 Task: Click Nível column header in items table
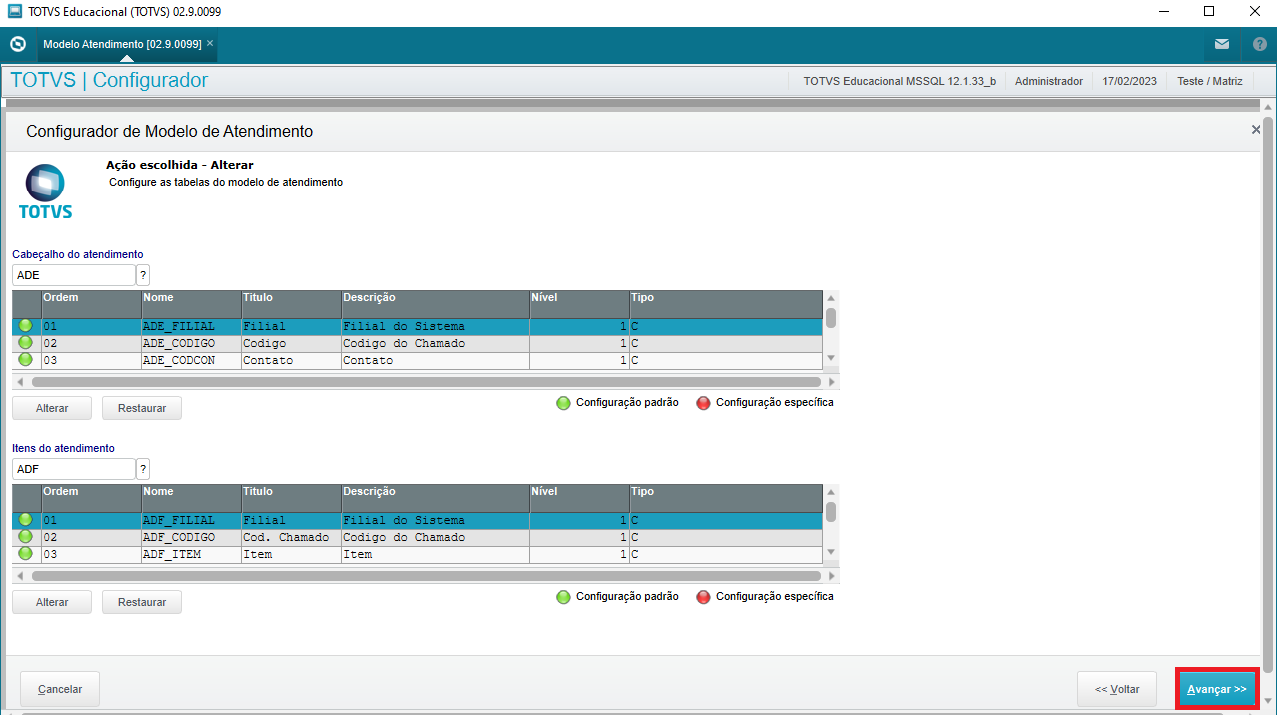(x=579, y=498)
